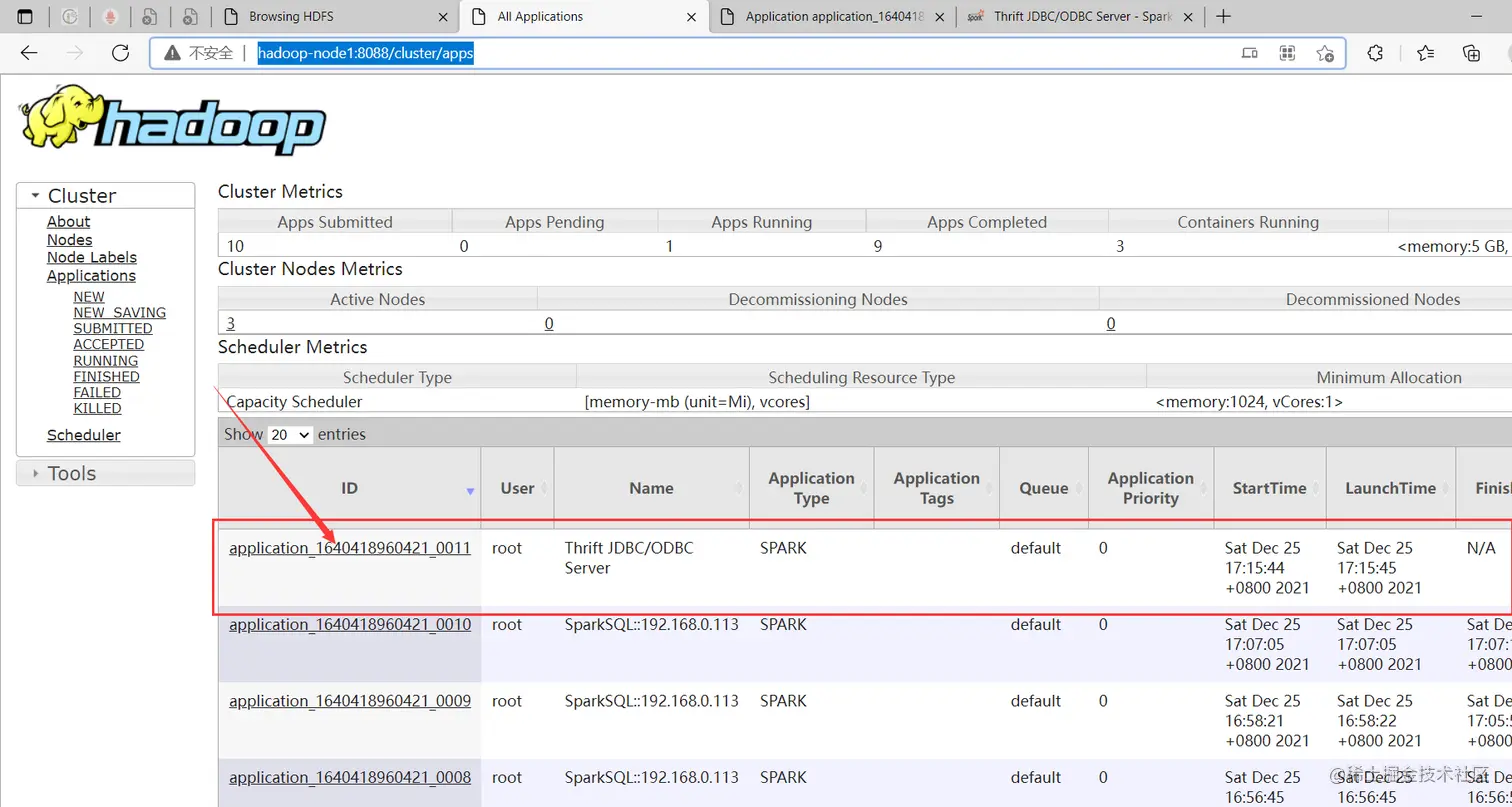Open the browser extensions puzzle icon
Image resolution: width=1512 pixels, height=807 pixels.
point(1375,53)
